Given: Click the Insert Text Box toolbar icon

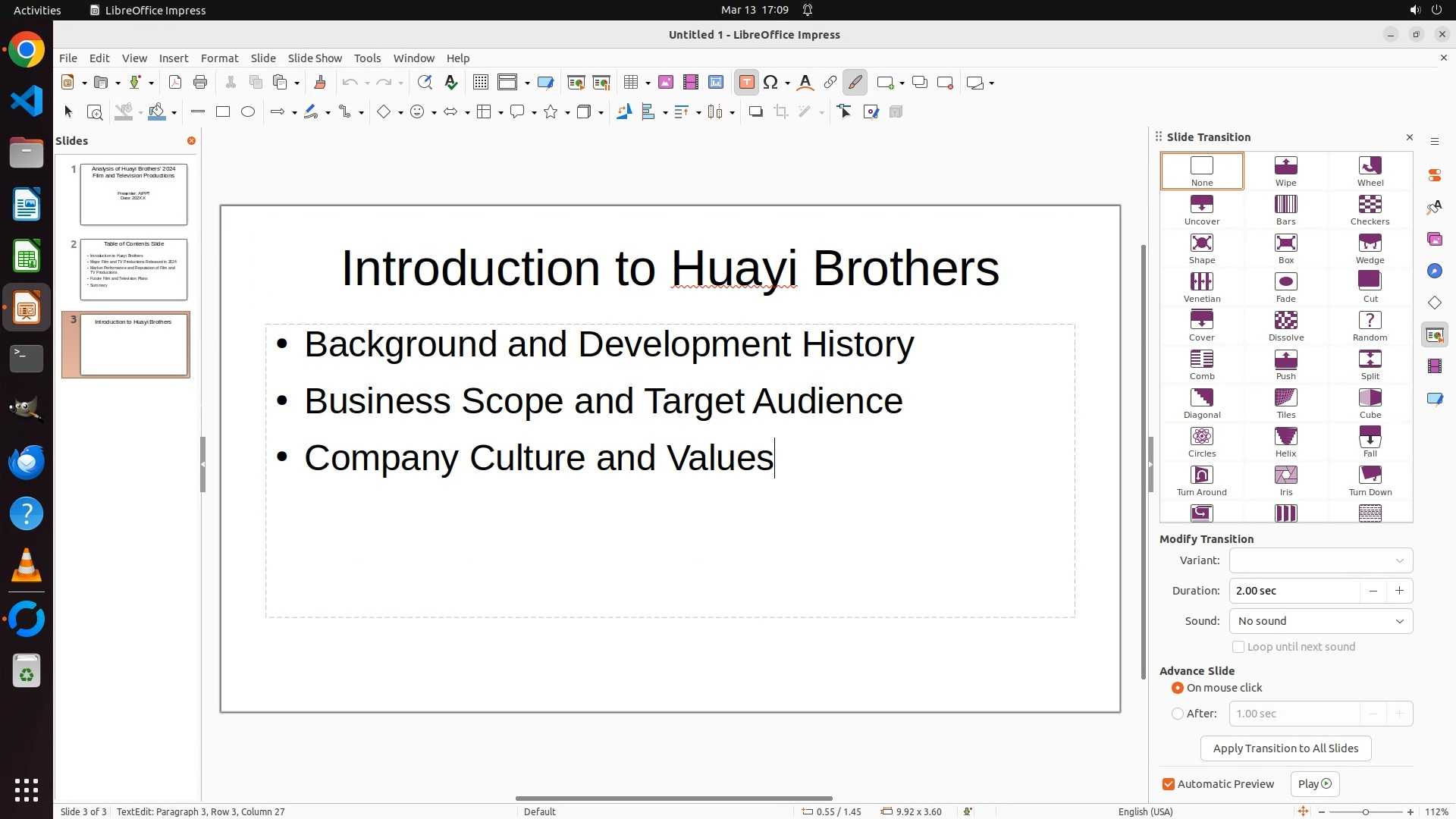Looking at the screenshot, I should click(x=746, y=83).
